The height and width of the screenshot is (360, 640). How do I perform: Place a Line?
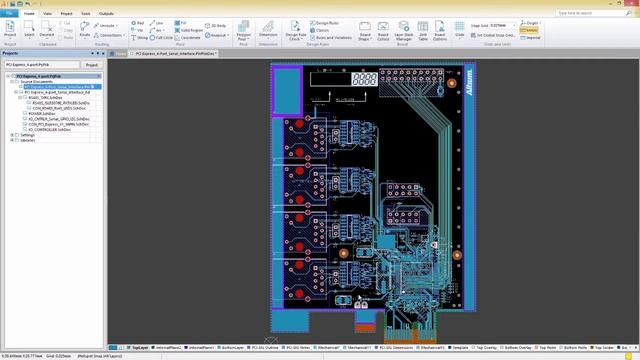156,23
